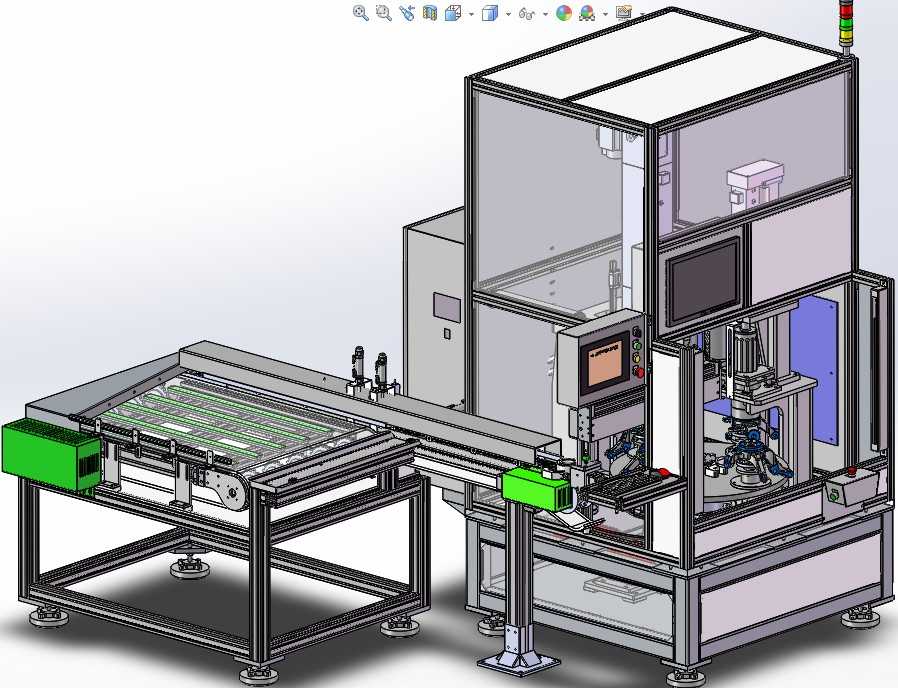
Task: Select the orange HMI touch screen panel
Action: (x=605, y=364)
